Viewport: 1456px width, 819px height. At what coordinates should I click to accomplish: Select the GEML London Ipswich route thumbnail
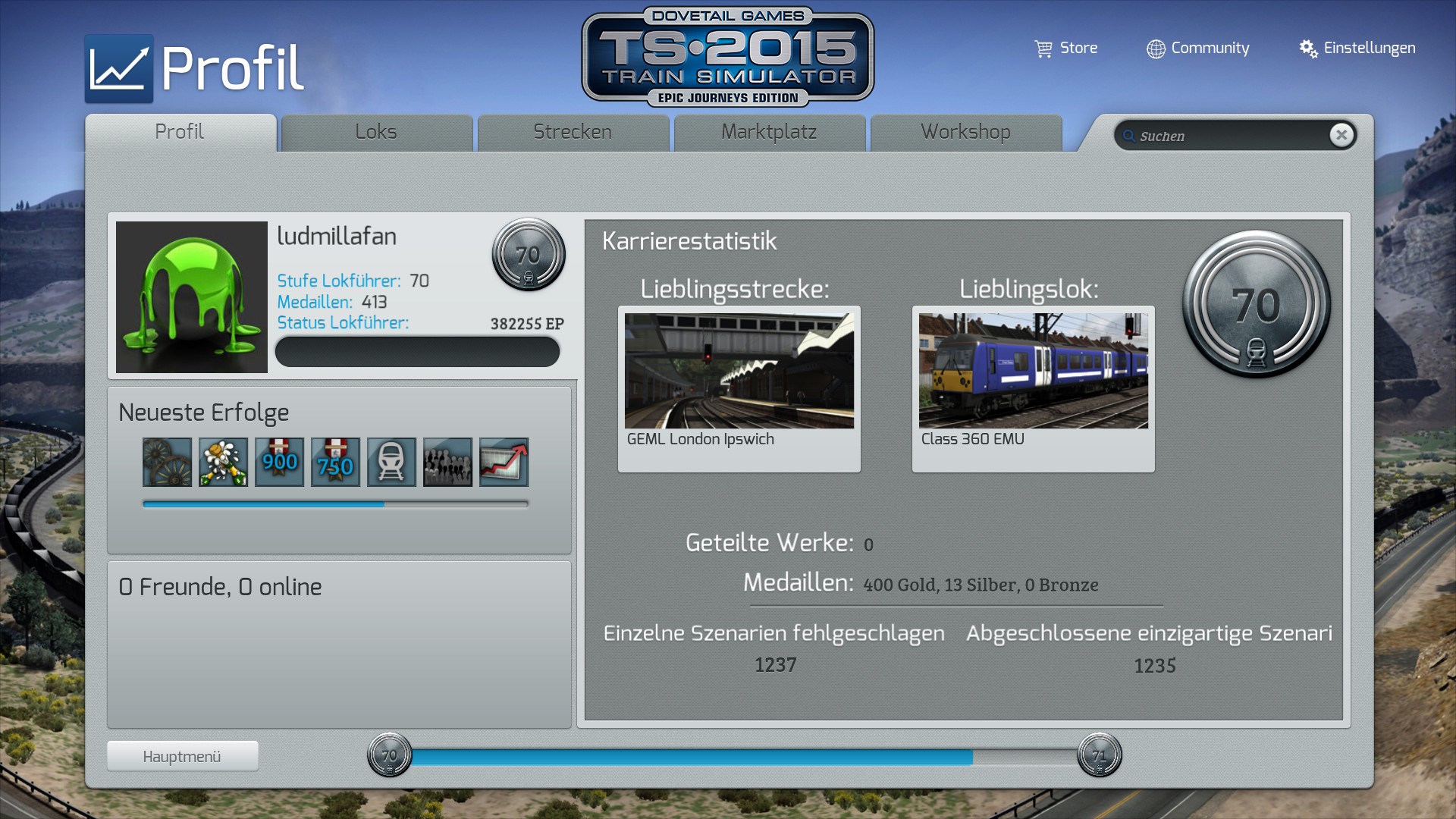click(x=739, y=371)
